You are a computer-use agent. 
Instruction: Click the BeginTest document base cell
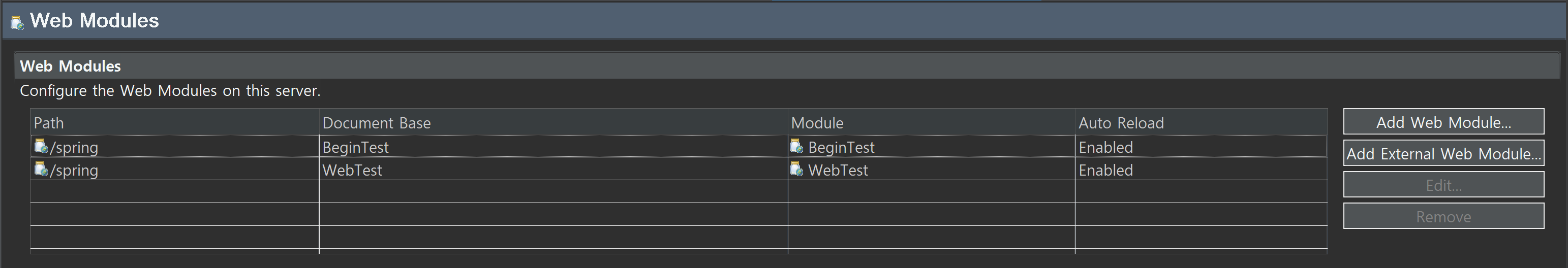554,147
